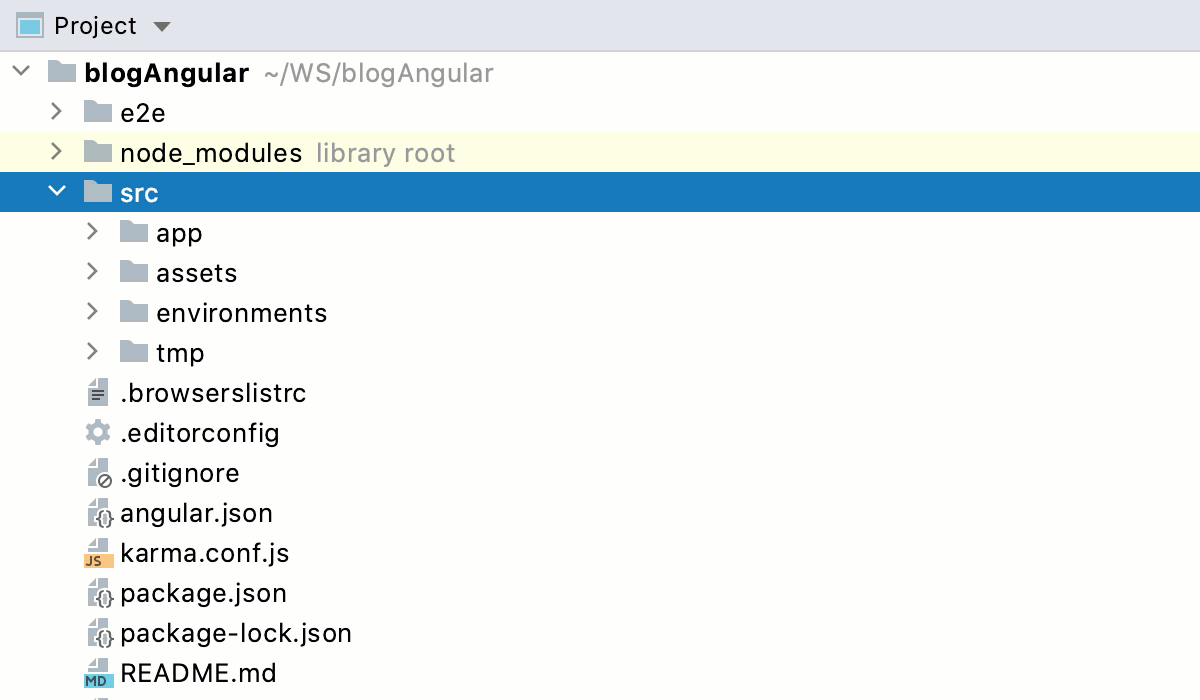Select the assets folder
Image resolution: width=1200 pixels, height=700 pixels.
click(197, 272)
